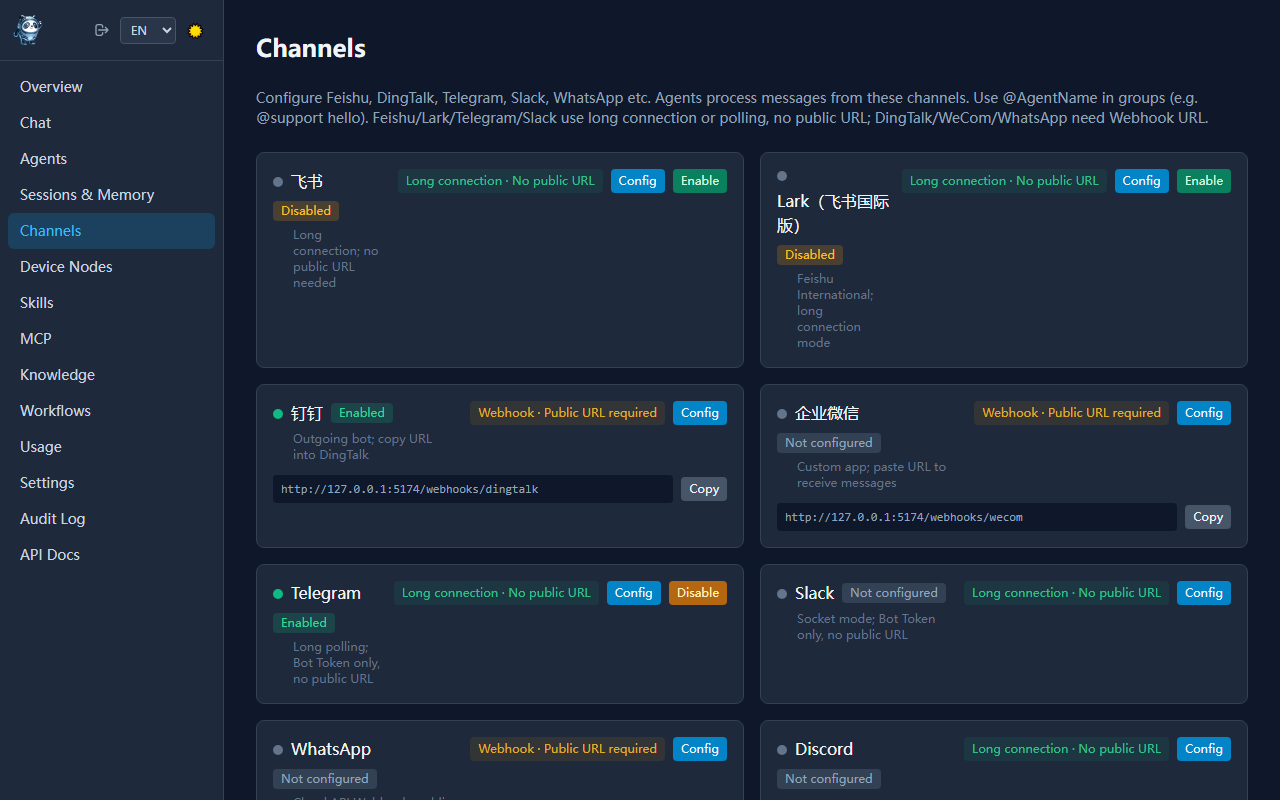Open Settings in the sidebar
Screen dimensions: 1280x800
pyautogui.click(x=111, y=483)
